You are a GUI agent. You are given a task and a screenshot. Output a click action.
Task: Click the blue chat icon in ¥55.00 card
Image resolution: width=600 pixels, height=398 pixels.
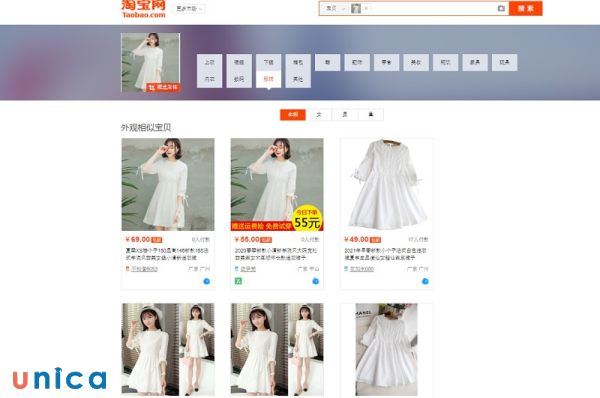(x=316, y=281)
